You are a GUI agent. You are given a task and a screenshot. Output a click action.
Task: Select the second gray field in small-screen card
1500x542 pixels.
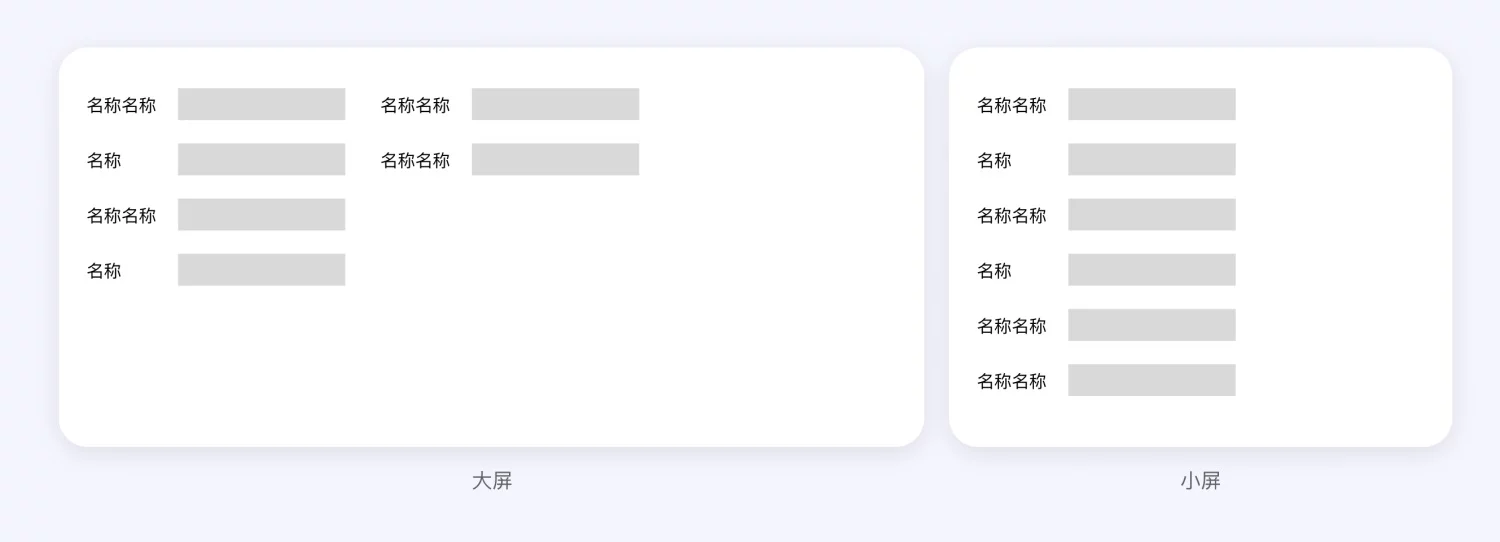pos(1151,159)
